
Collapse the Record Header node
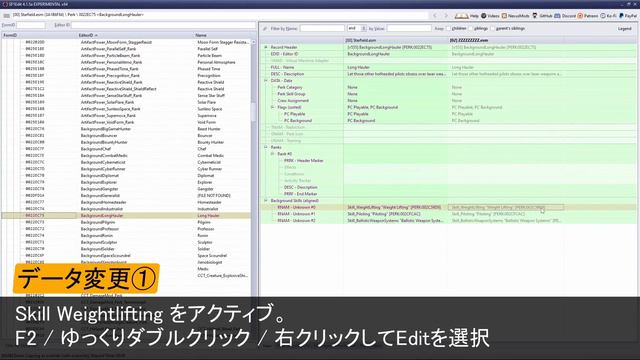coord(266,47)
